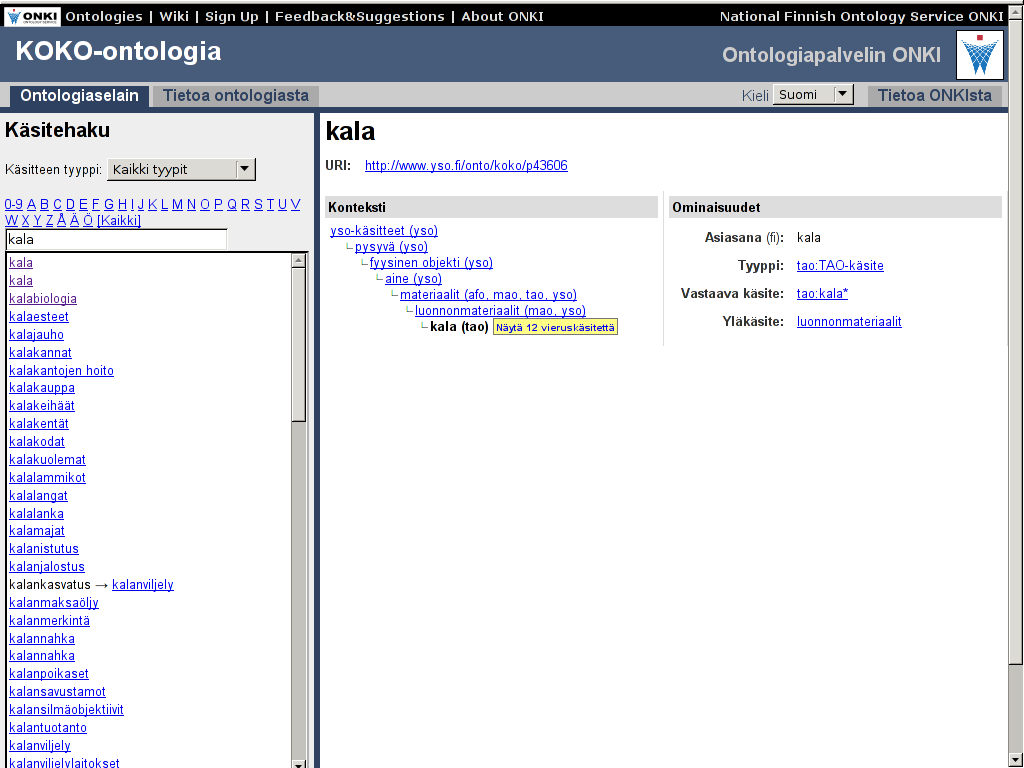Select kalalanka in results list

click(x=37, y=513)
